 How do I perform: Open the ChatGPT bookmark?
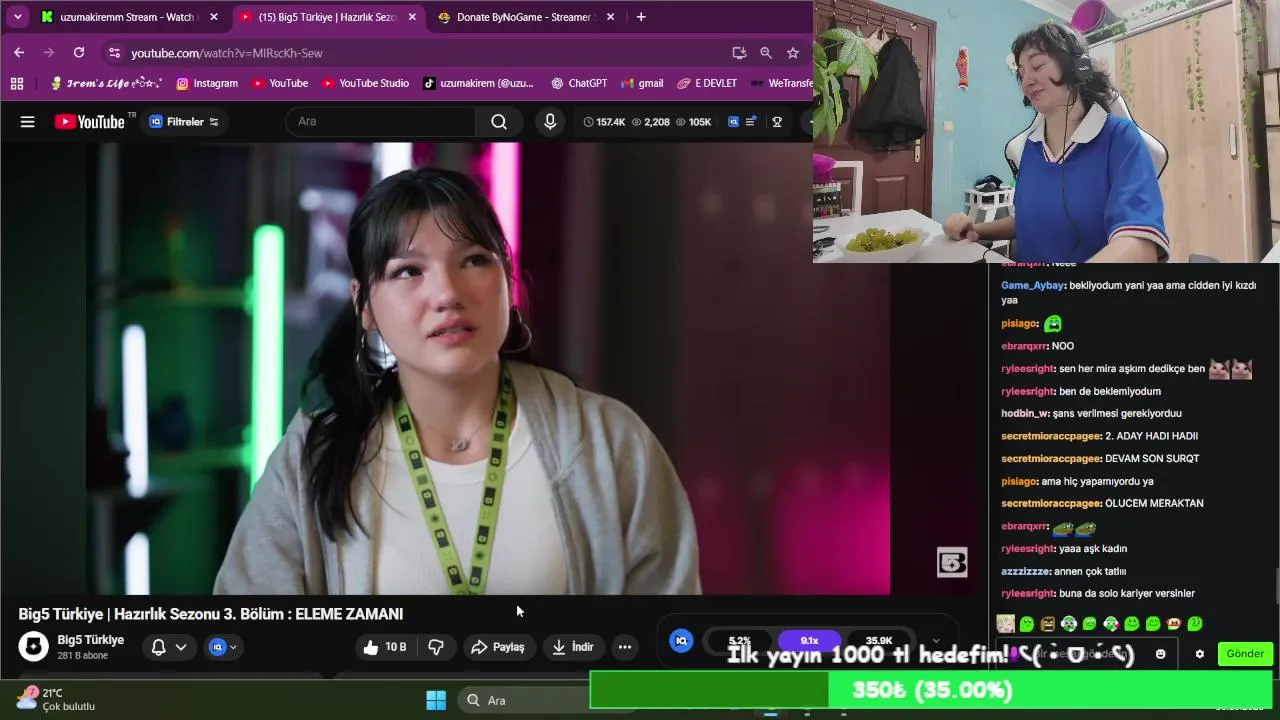tap(579, 83)
